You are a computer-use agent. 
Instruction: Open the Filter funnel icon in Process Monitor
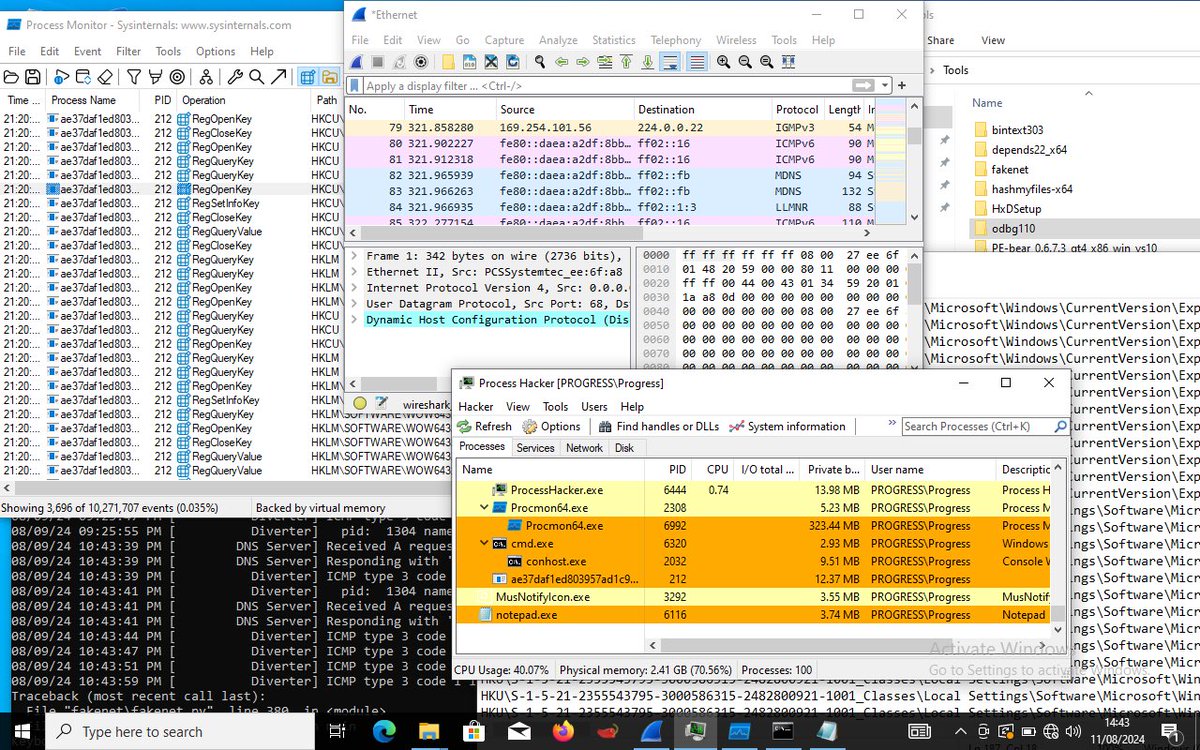(133, 77)
